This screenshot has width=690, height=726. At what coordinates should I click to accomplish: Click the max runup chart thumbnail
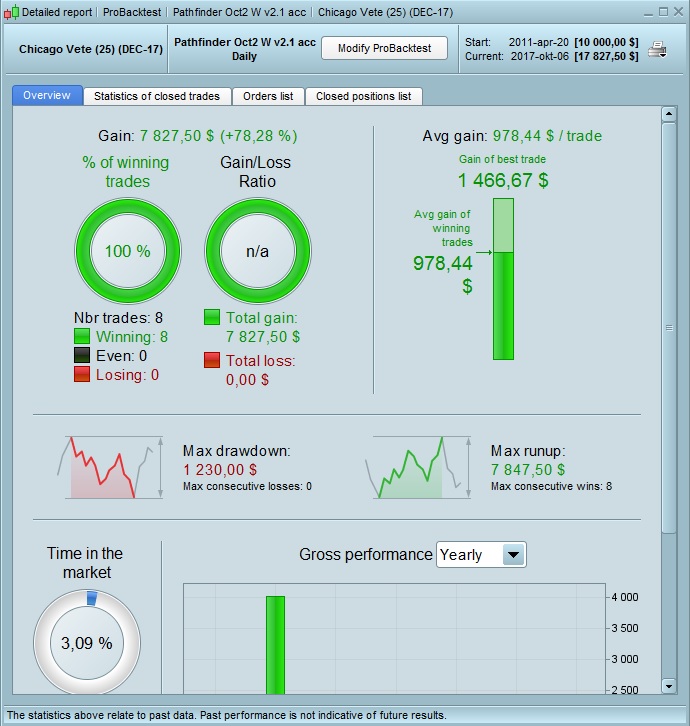tap(418, 467)
